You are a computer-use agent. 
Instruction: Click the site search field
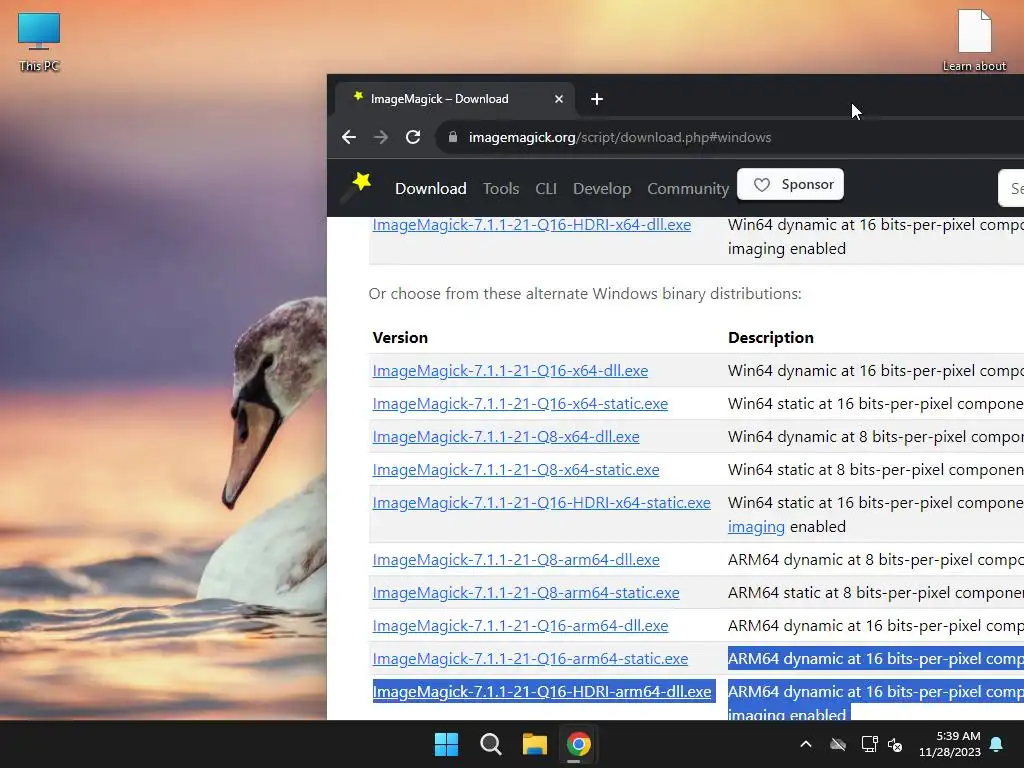tap(1011, 188)
